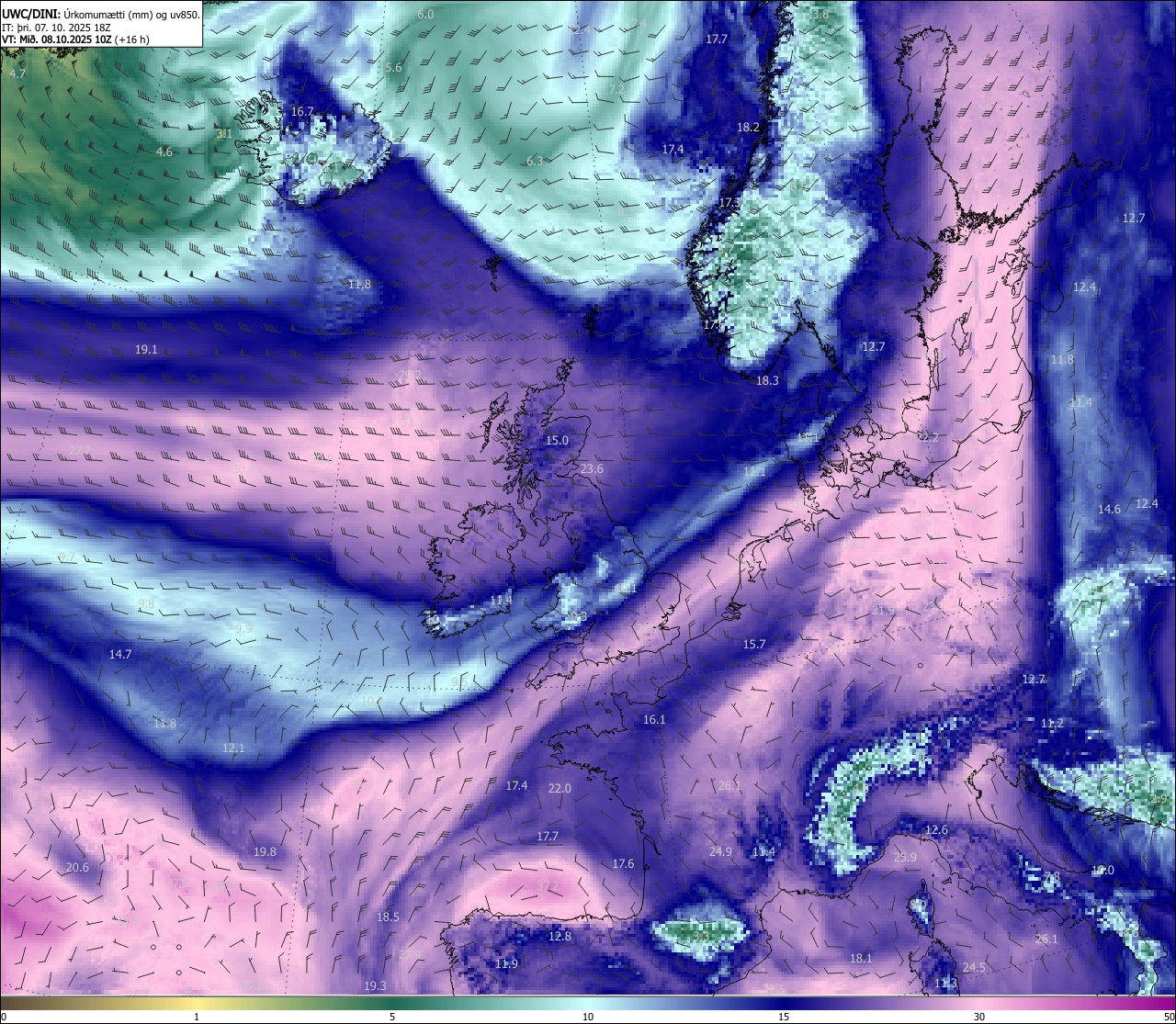This screenshot has width=1176, height=1024.
Task: Click the 24.5 value label
Action: click(974, 968)
